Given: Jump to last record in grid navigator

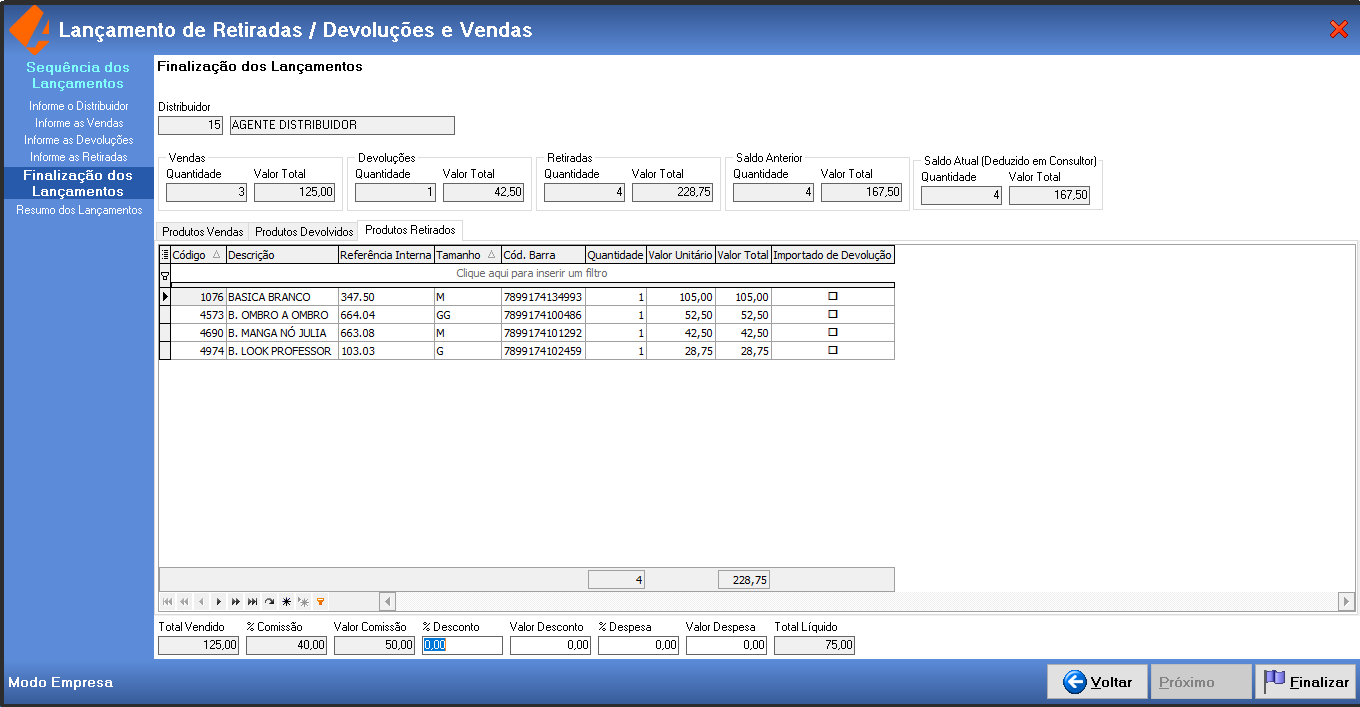Looking at the screenshot, I should (252, 601).
